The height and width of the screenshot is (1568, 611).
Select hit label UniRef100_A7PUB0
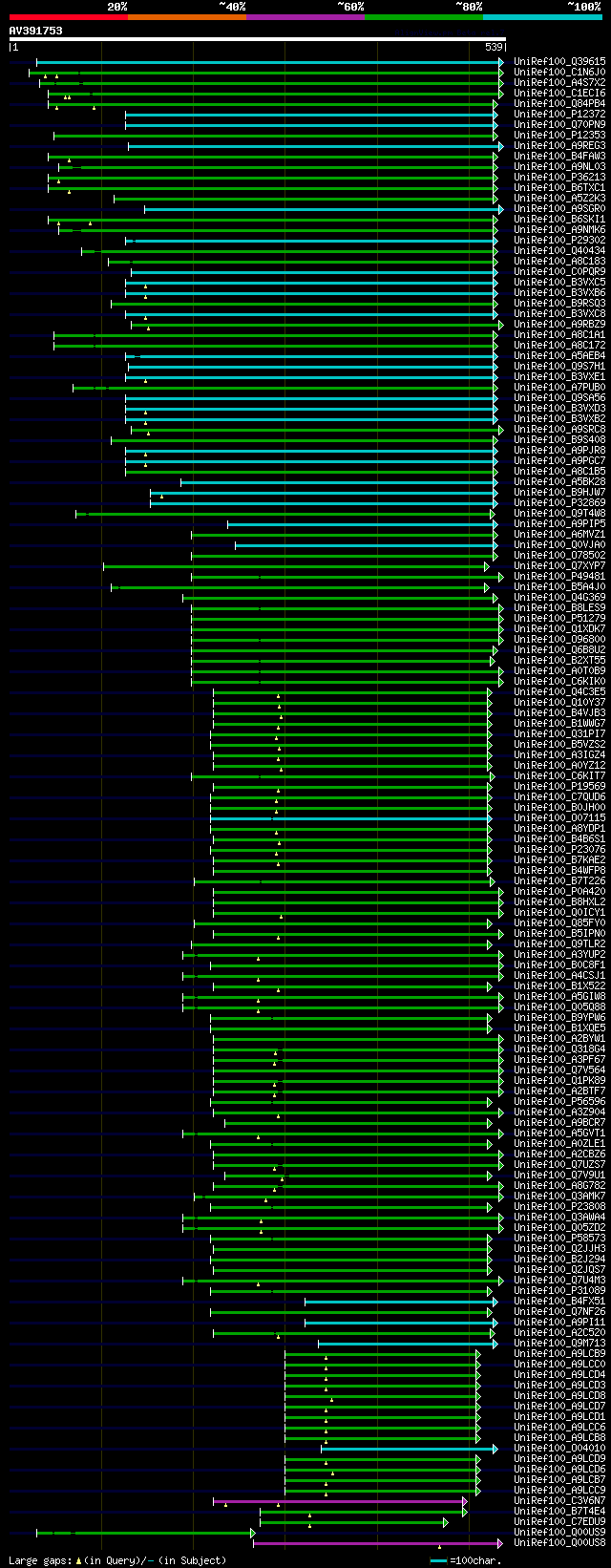click(x=559, y=387)
